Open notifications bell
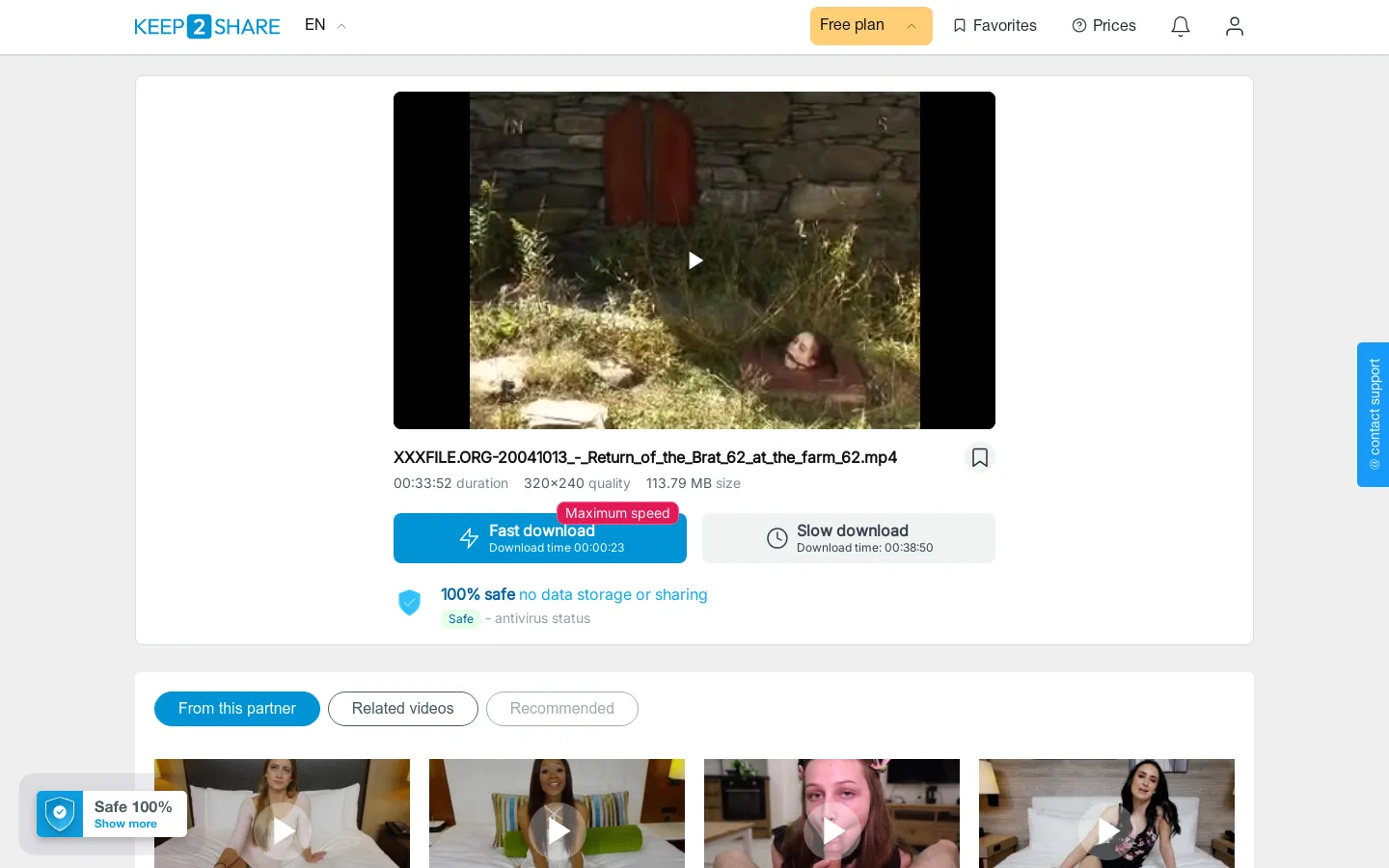Image resolution: width=1389 pixels, height=868 pixels. point(1181,26)
